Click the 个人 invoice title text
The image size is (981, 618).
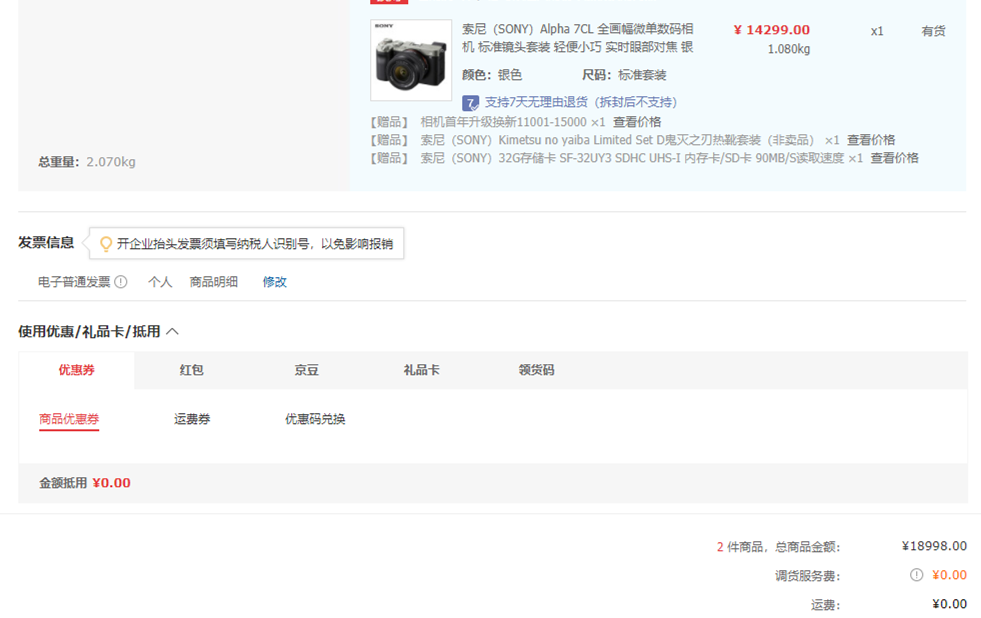coord(160,282)
